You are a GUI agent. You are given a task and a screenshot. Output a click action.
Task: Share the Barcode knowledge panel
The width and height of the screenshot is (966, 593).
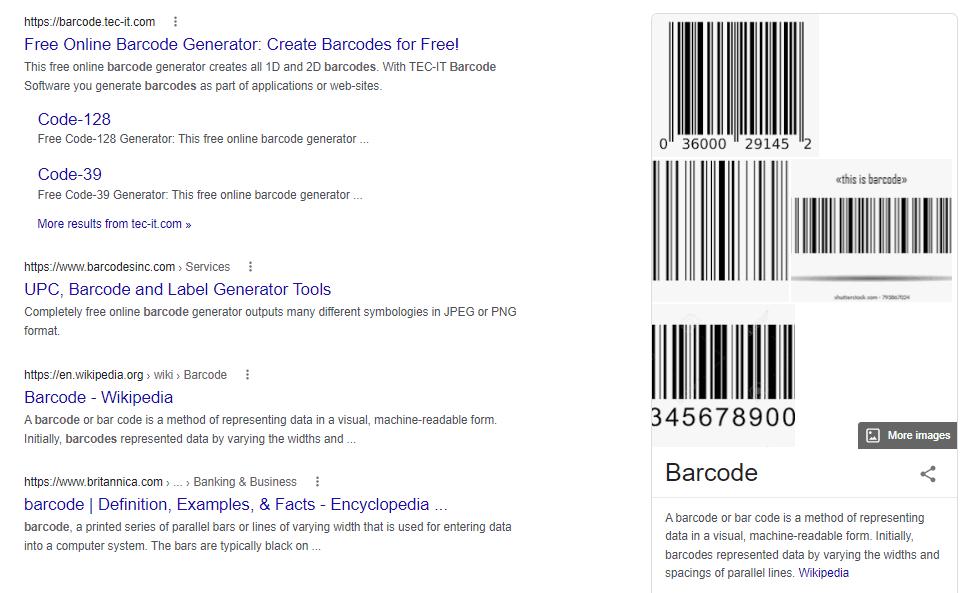point(928,474)
